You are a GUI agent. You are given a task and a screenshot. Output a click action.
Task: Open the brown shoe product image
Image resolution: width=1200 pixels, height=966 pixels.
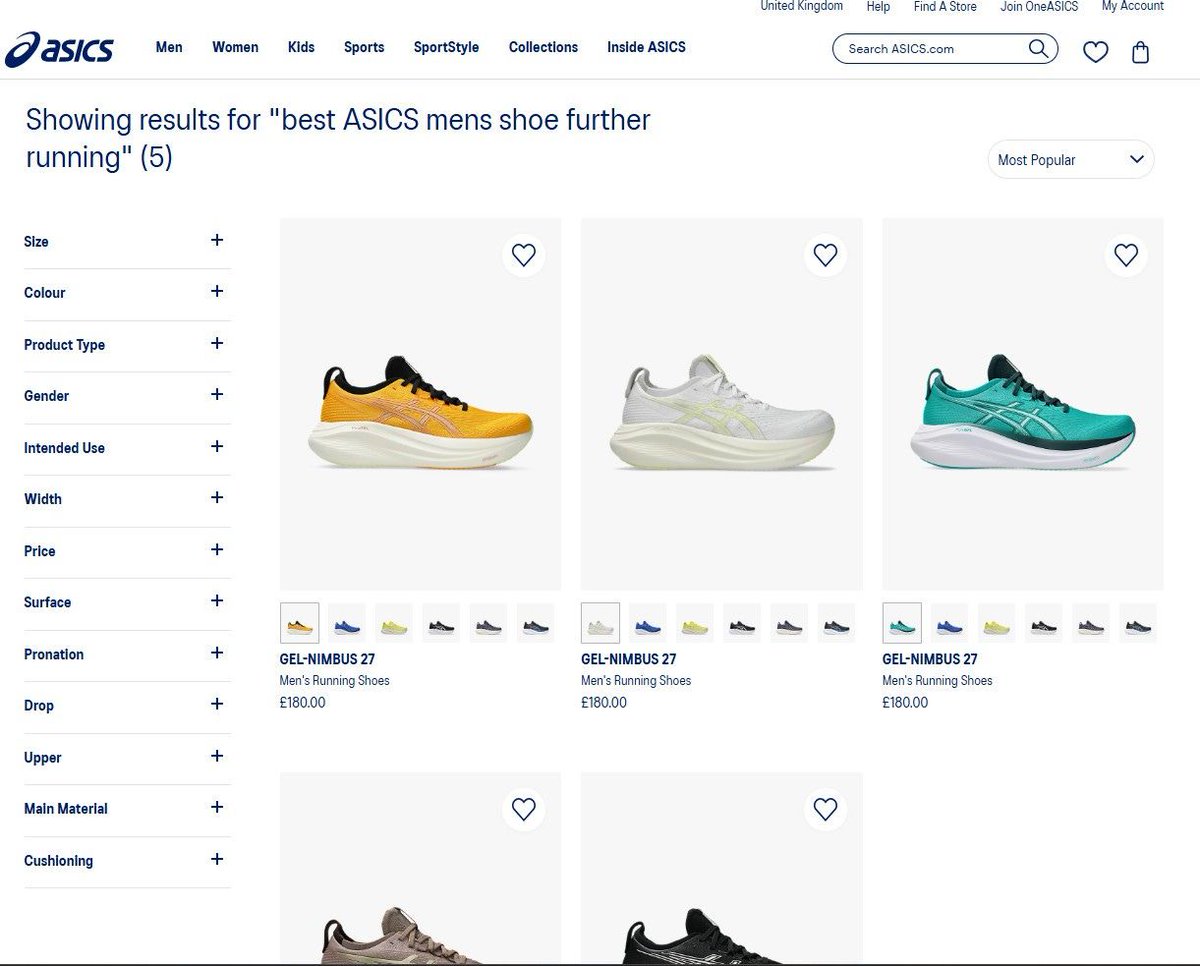420,868
